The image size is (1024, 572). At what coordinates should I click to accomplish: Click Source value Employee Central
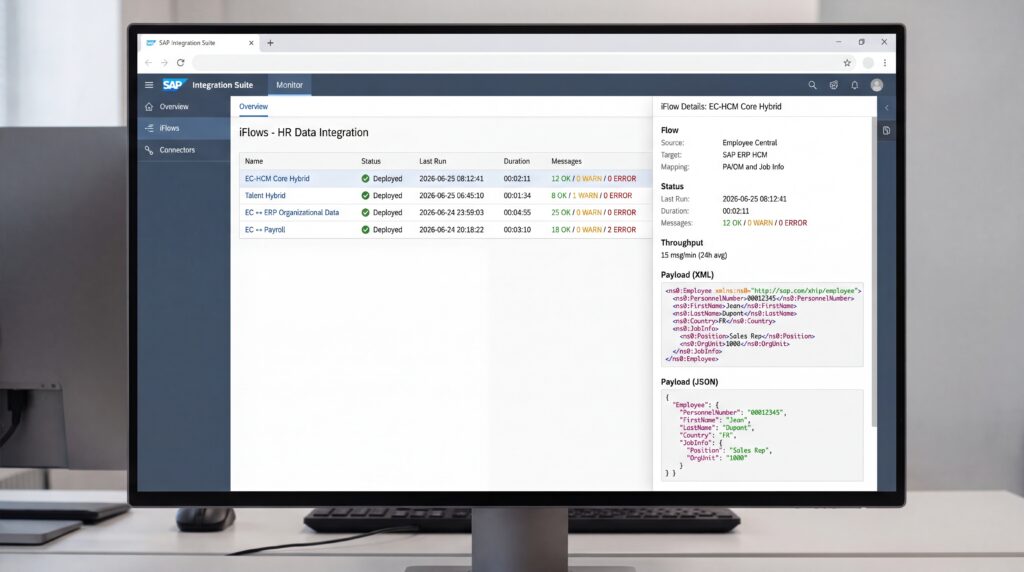point(749,142)
